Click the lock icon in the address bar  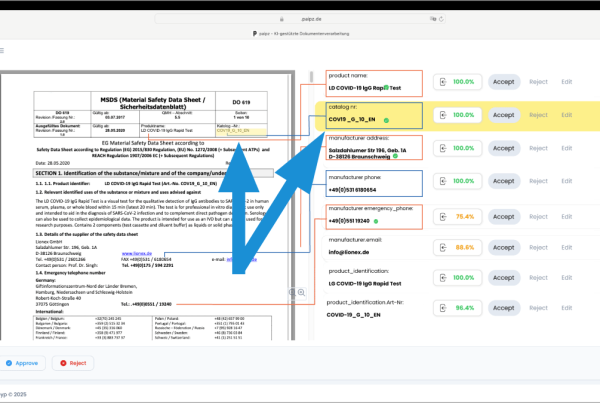282,19
